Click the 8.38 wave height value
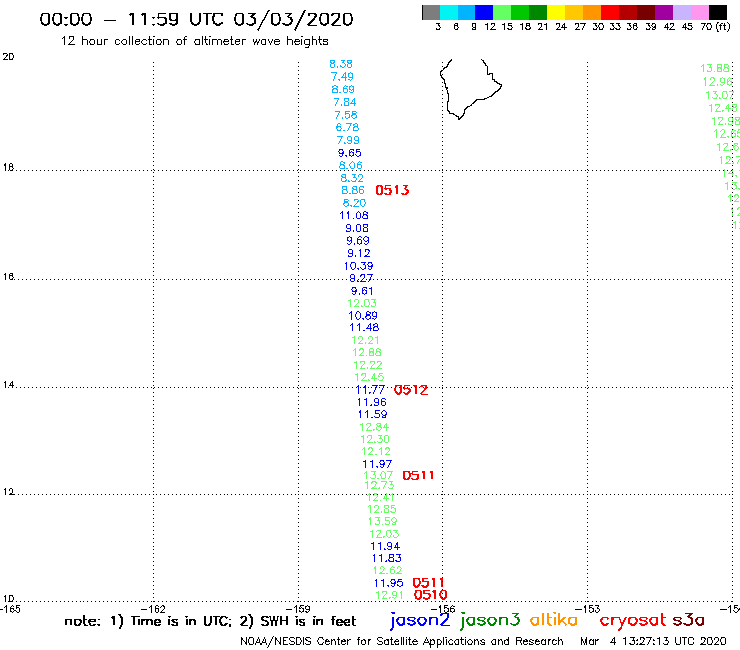740x650 pixels. [341, 64]
